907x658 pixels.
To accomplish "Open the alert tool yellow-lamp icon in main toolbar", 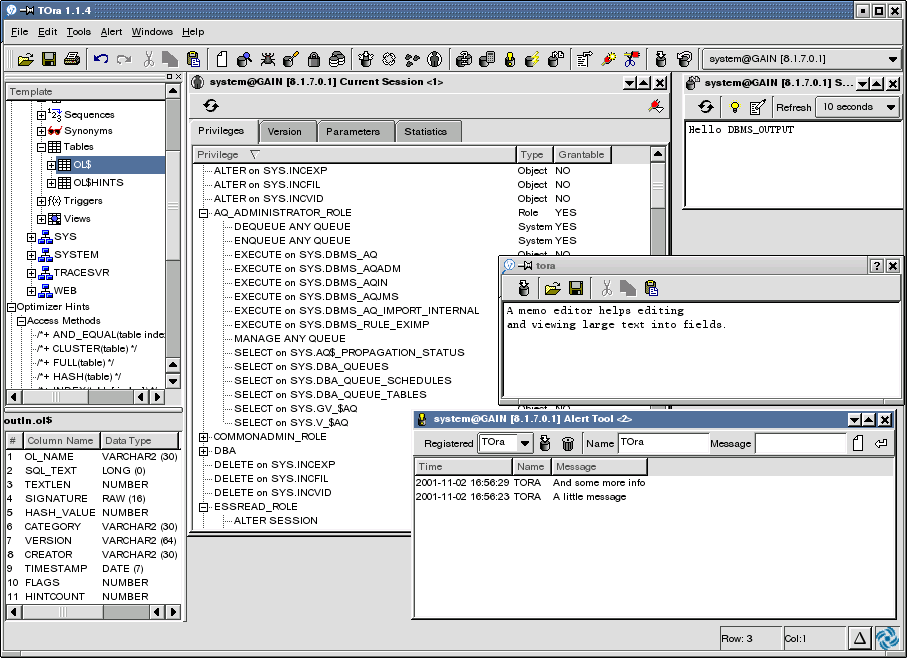I will 510,59.
